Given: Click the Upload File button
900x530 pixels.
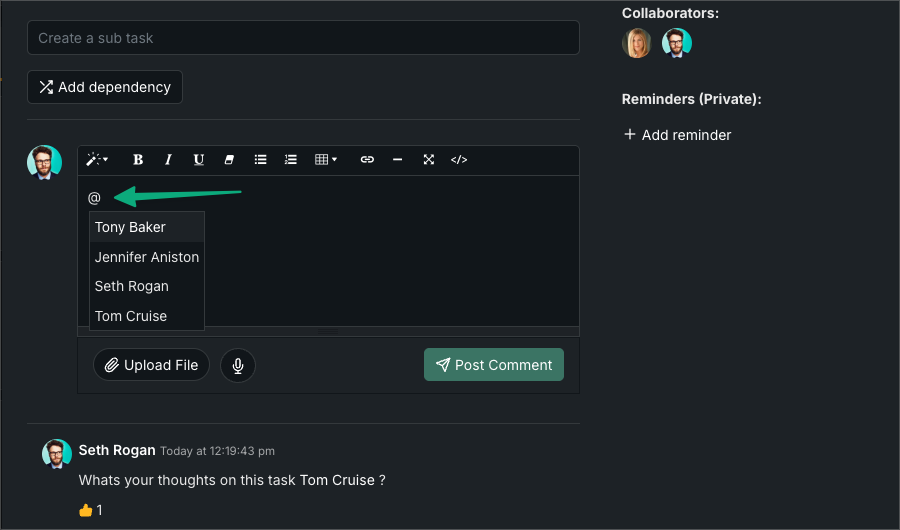Looking at the screenshot, I should coord(151,365).
